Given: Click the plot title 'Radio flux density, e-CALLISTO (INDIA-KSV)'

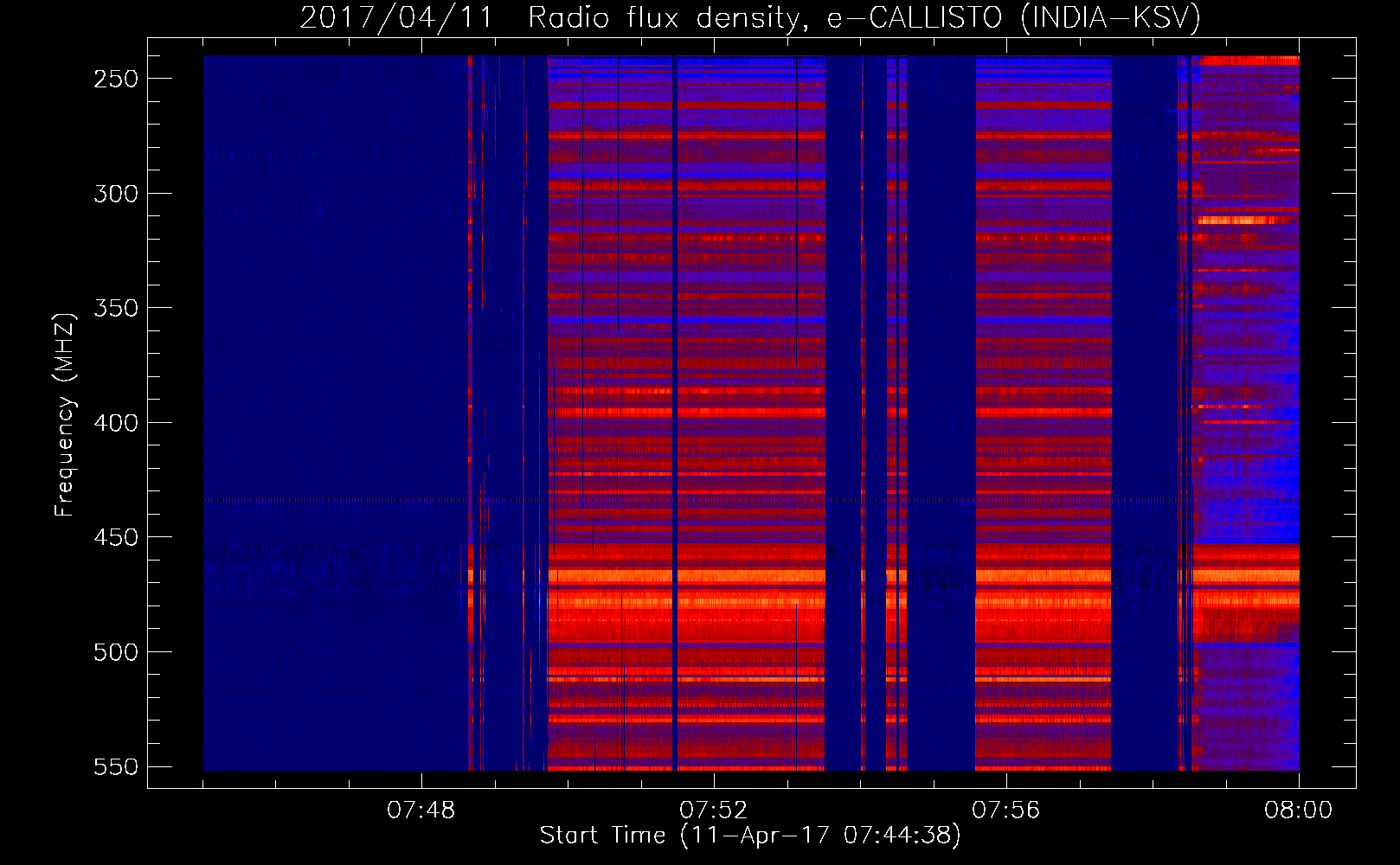Looking at the screenshot, I should [864, 18].
